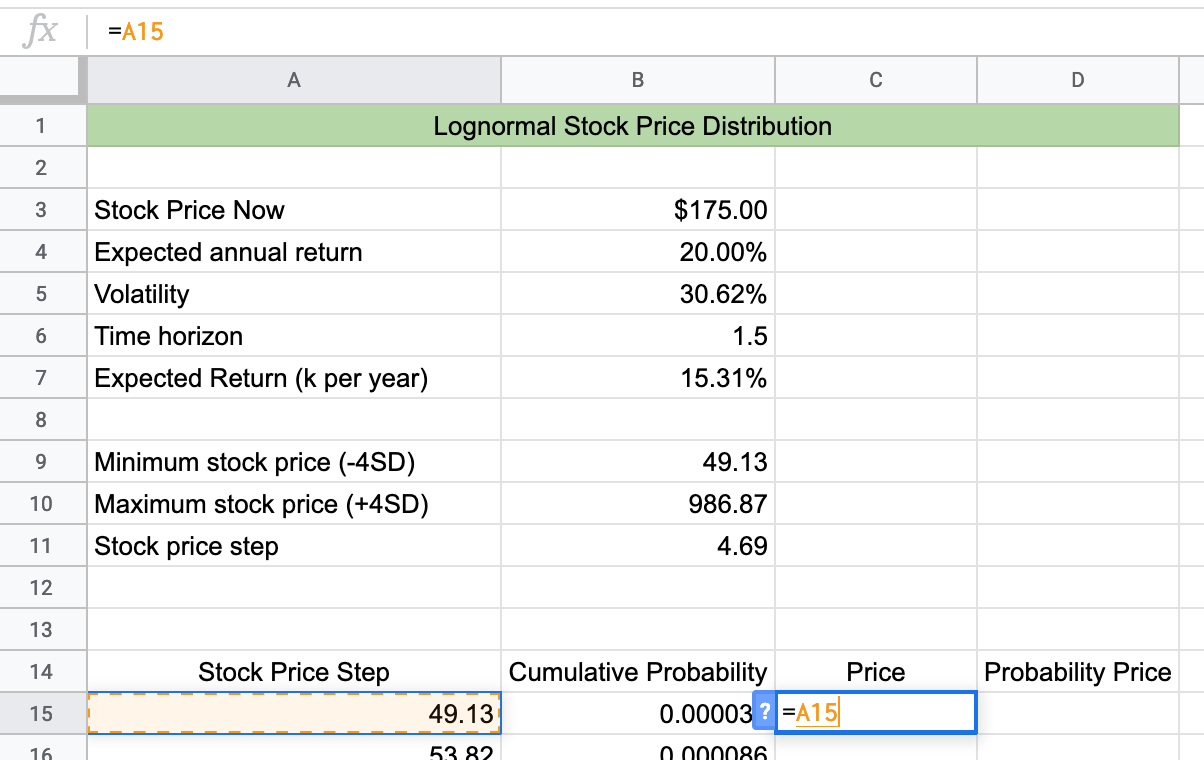Click cell A15 with dashed border
This screenshot has height=760, width=1204.
point(294,714)
